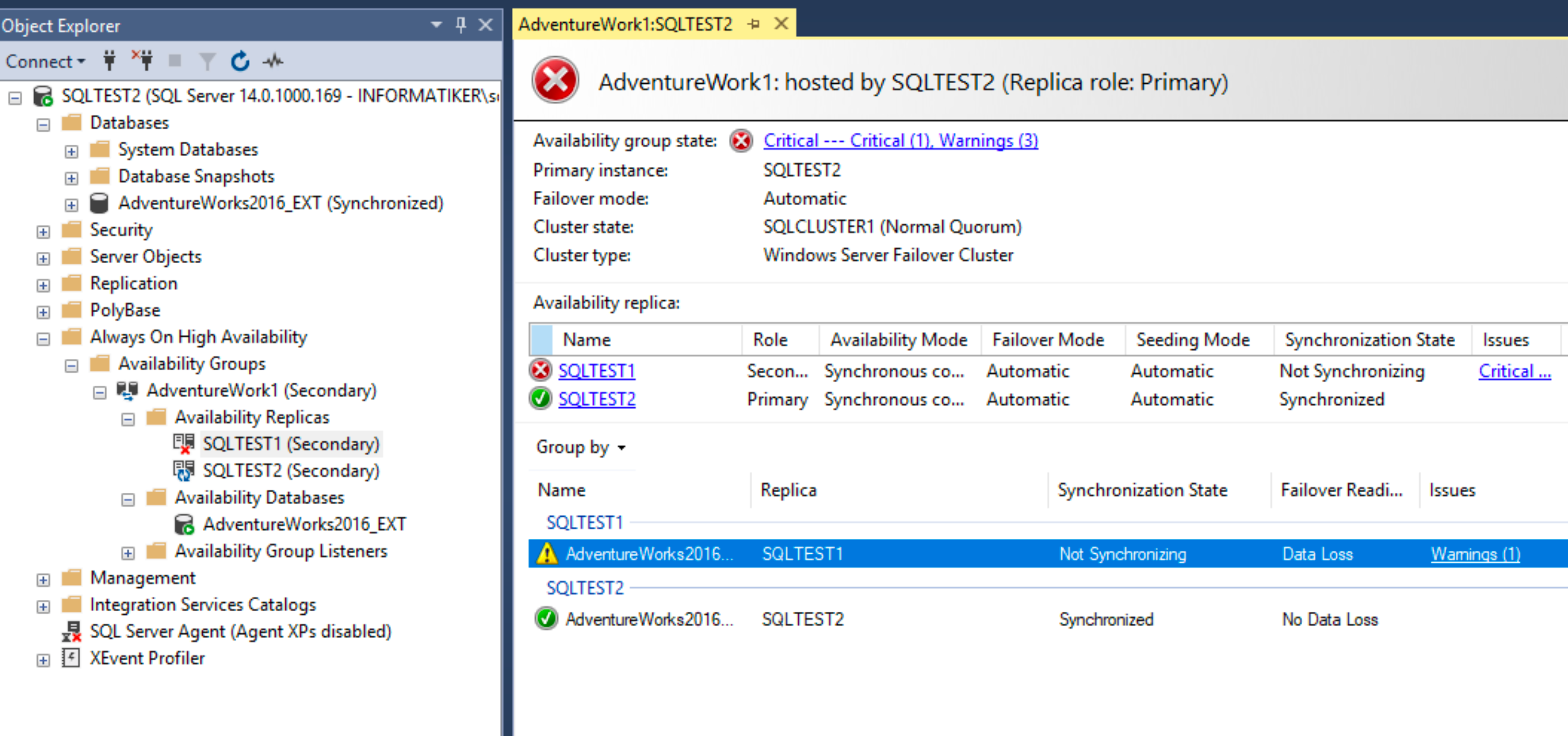Open Object Explorer window position dropdown arrow
Viewport: 1568px width, 736px height.
(x=436, y=25)
